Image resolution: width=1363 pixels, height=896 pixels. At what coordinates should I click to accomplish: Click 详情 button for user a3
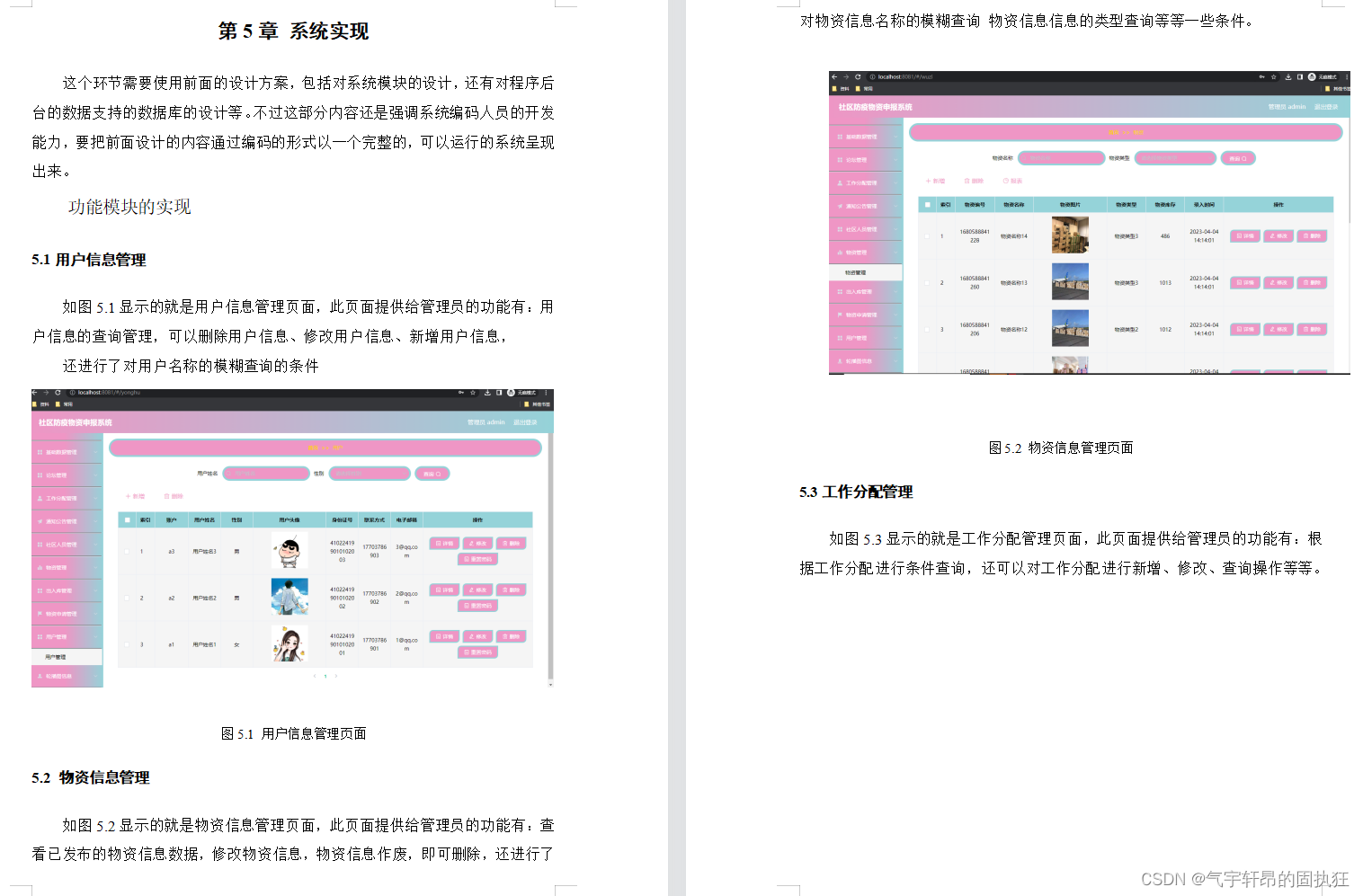pyautogui.click(x=445, y=544)
